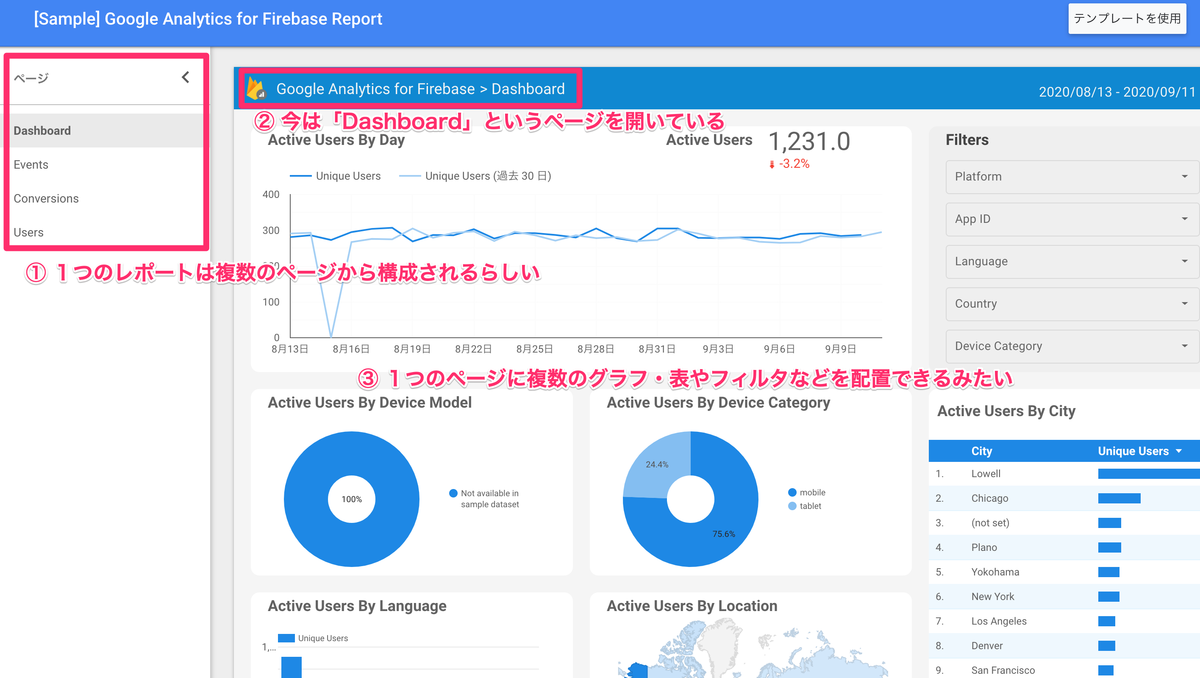Click the Active Users By Device Model title
Image resolution: width=1200 pixels, height=678 pixels.
(370, 402)
